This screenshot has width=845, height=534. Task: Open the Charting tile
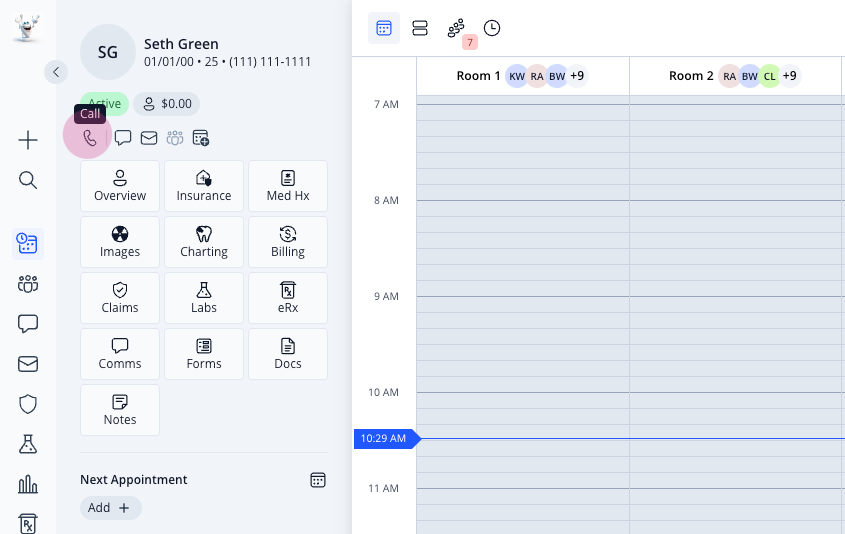pyautogui.click(x=204, y=242)
